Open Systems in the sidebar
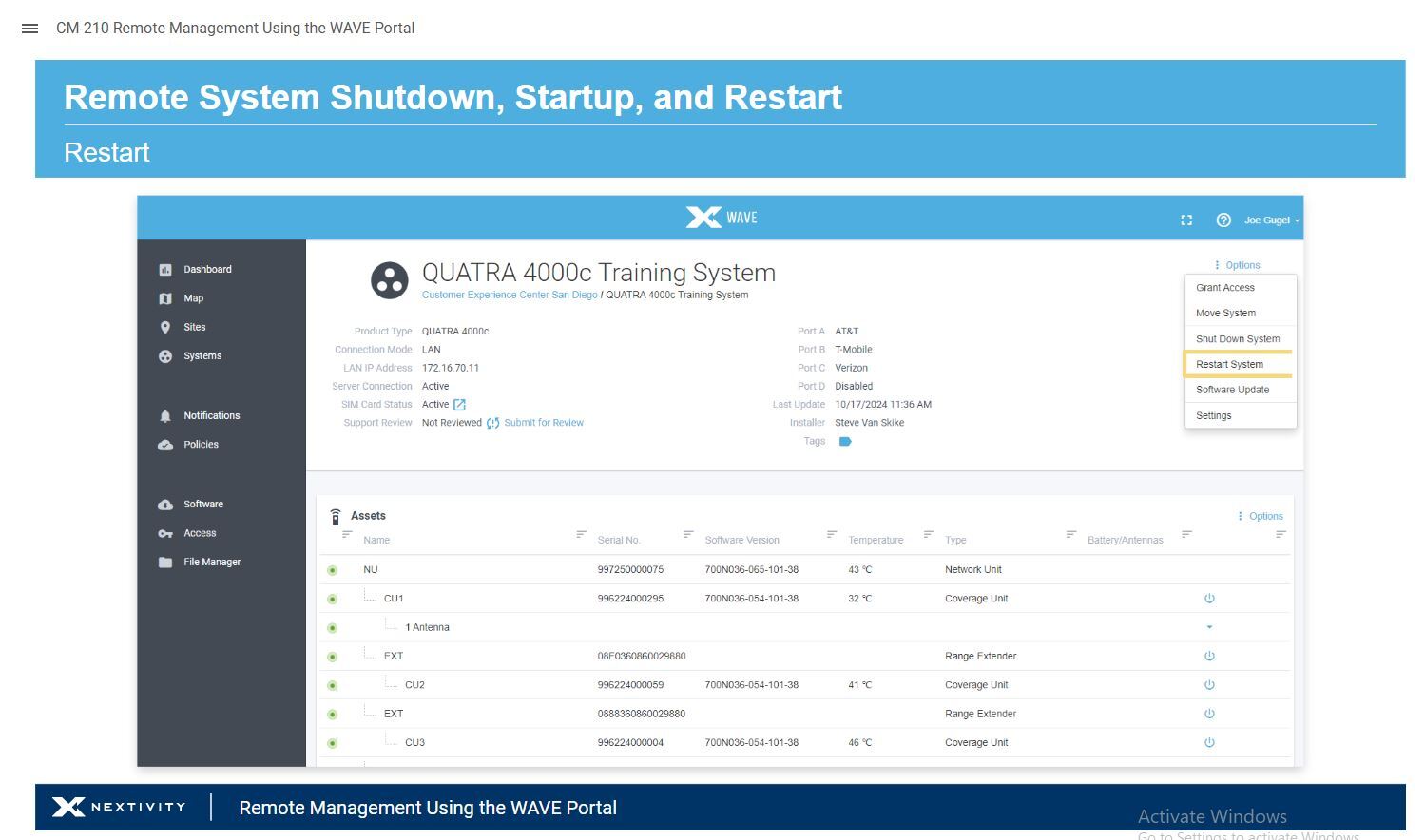This screenshot has height=840, width=1425. 202,356
